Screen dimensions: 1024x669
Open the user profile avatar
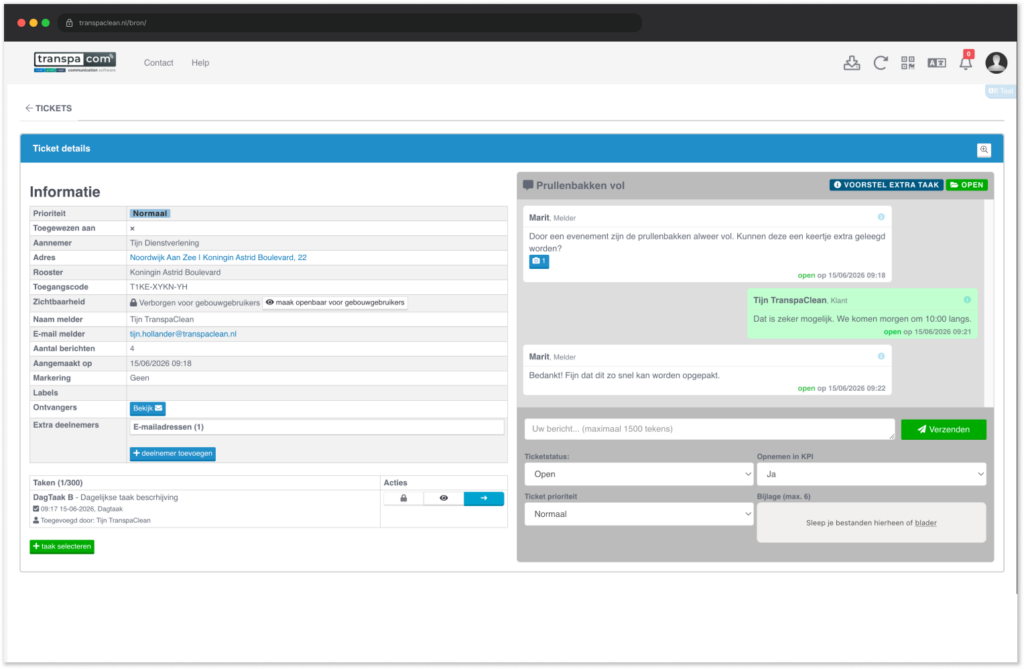point(996,63)
